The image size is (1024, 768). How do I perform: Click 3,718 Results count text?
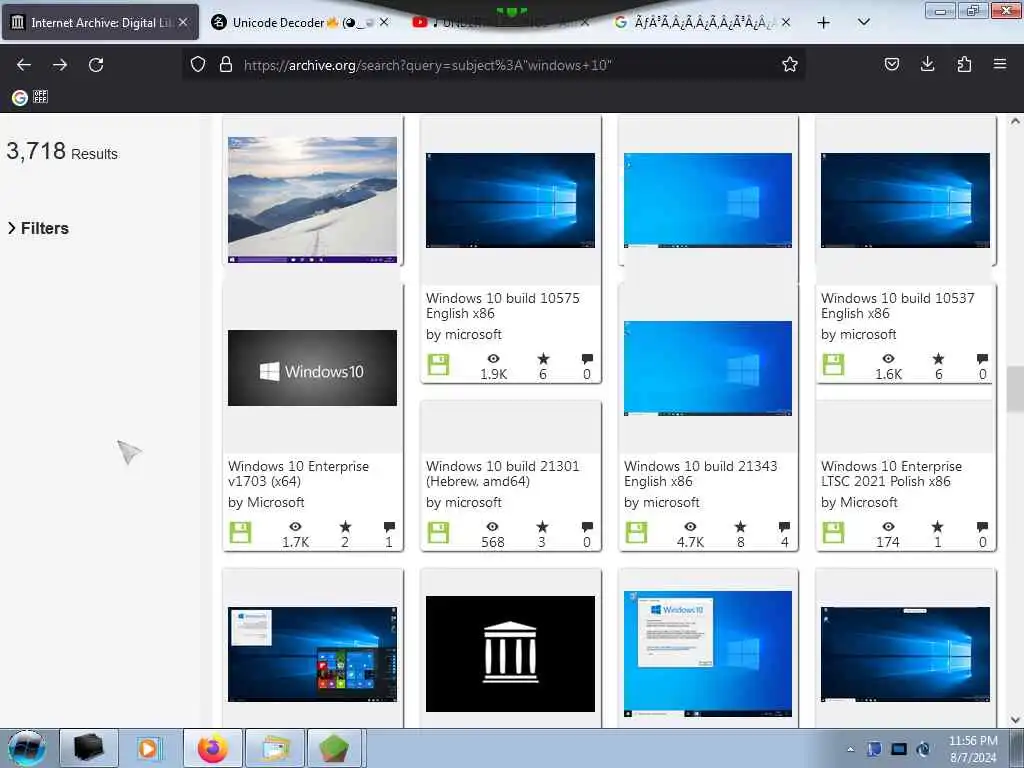[x=62, y=152]
